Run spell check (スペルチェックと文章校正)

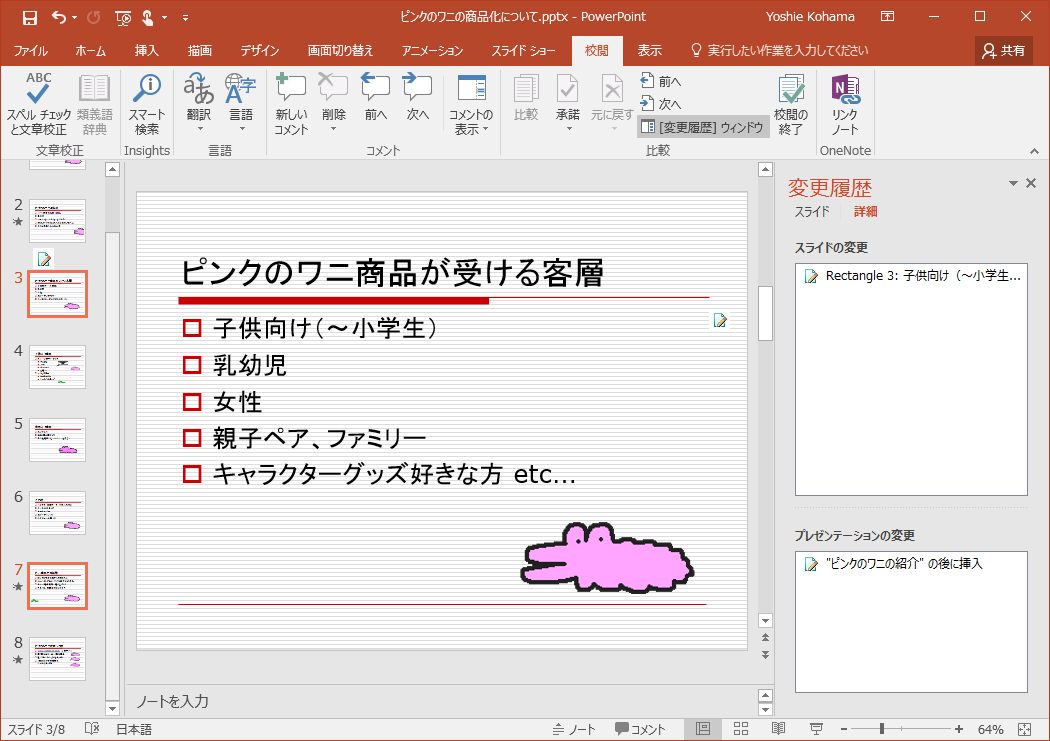point(39,104)
